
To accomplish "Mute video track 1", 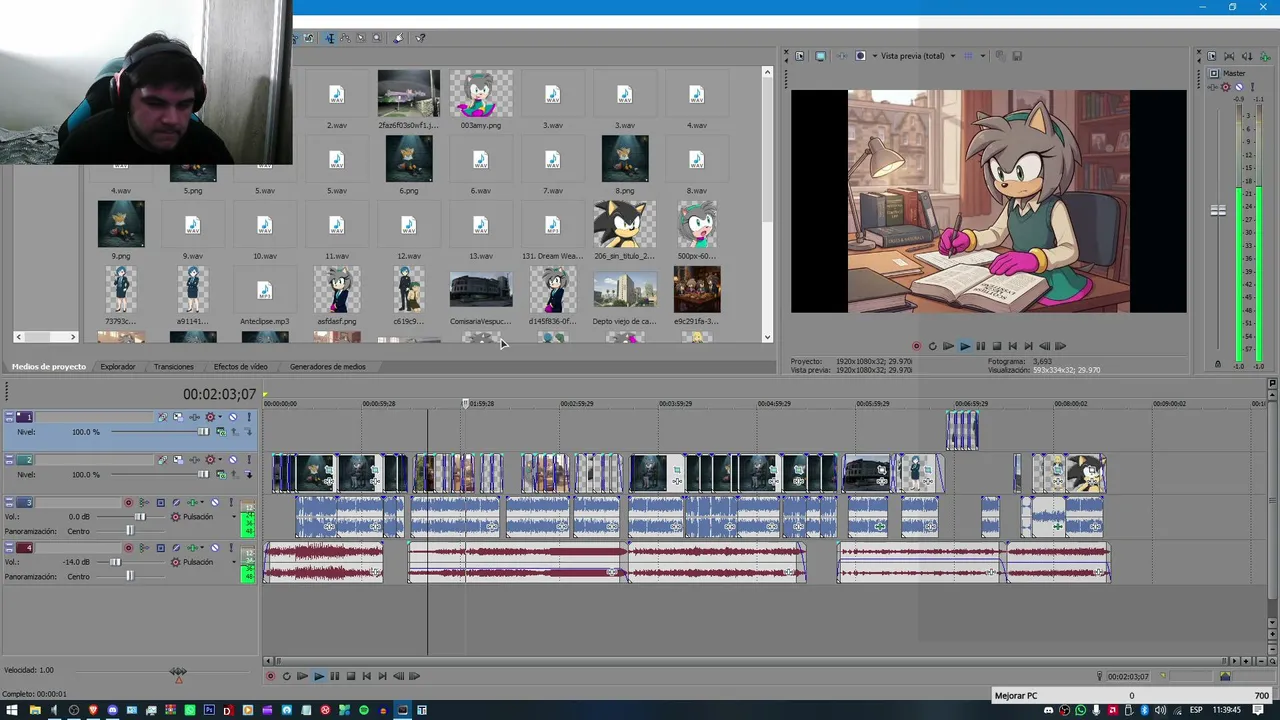I will pos(233,417).
